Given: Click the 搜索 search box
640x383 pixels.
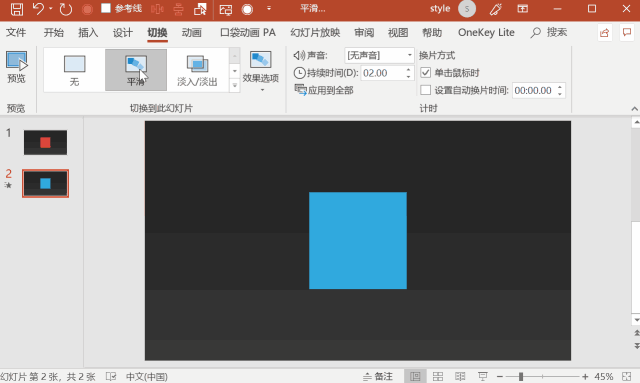Looking at the screenshot, I should [549, 32].
